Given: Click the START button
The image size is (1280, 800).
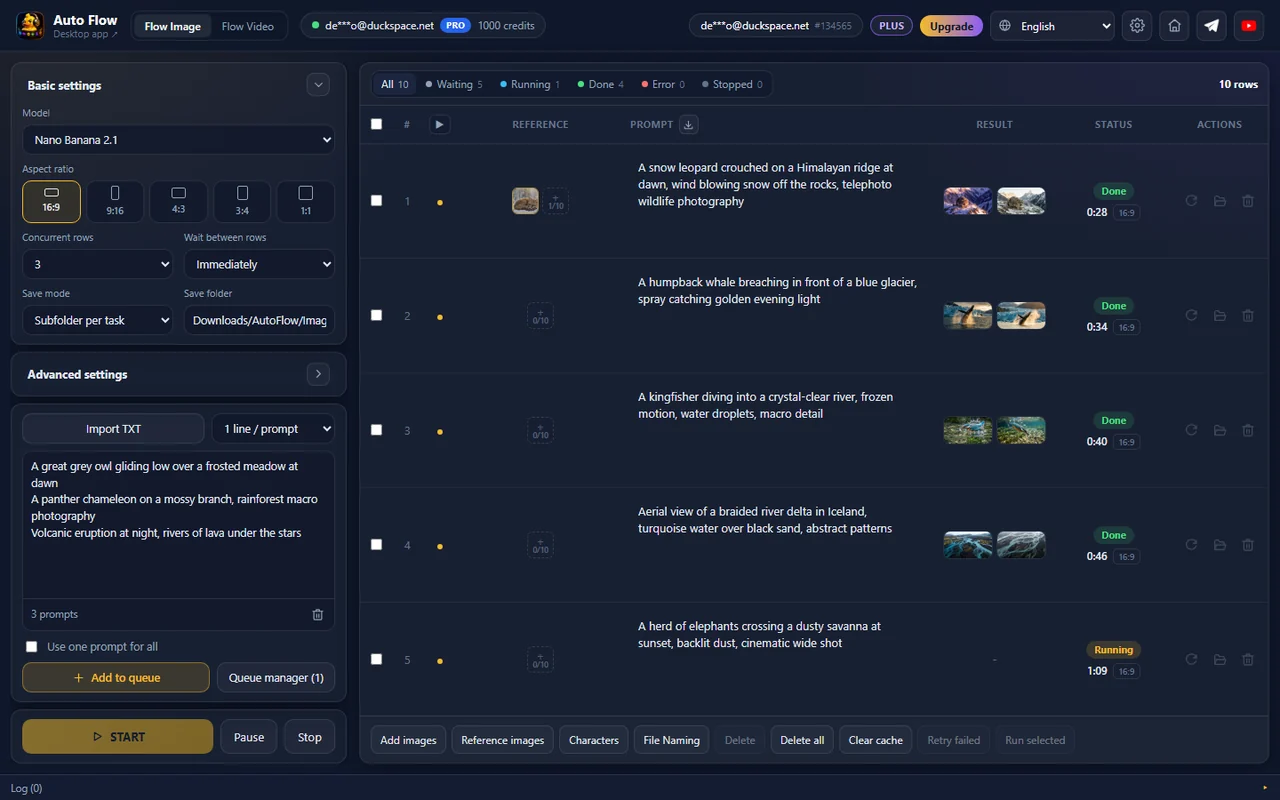Looking at the screenshot, I should [x=118, y=736].
